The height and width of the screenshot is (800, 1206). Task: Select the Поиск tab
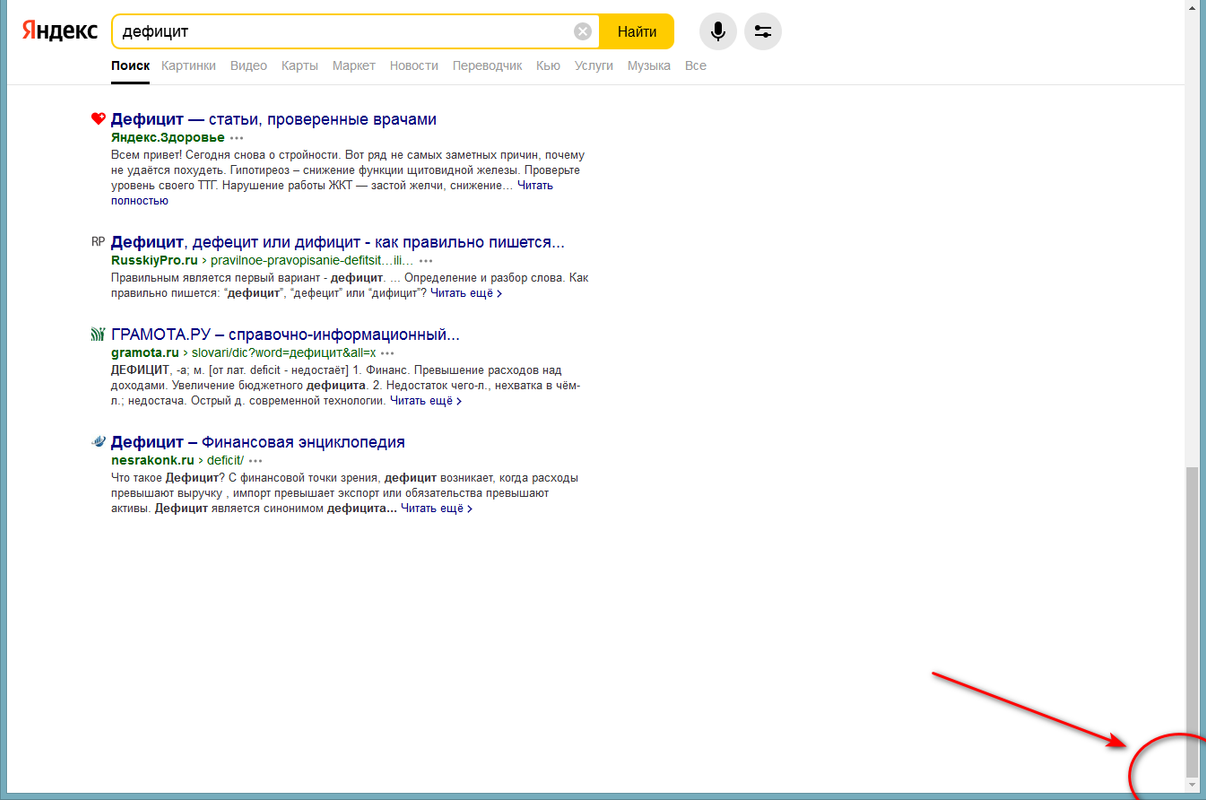point(131,65)
